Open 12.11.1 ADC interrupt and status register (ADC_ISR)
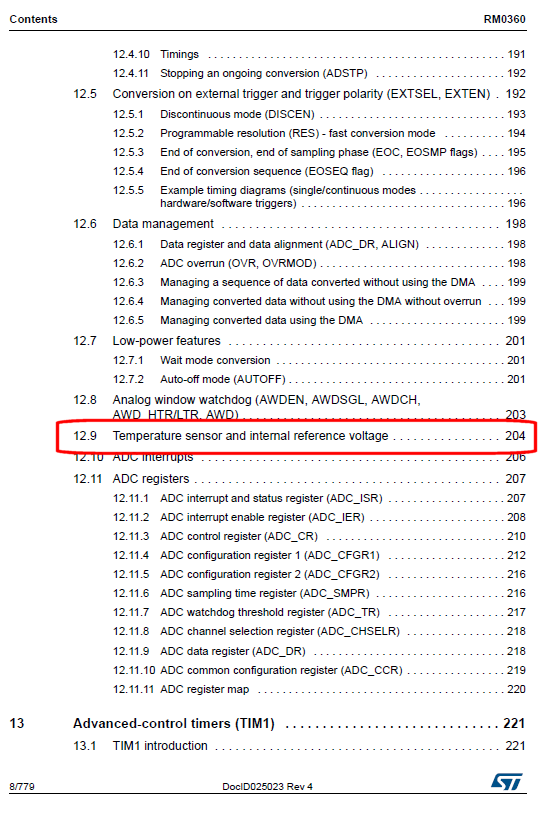 point(319,498)
